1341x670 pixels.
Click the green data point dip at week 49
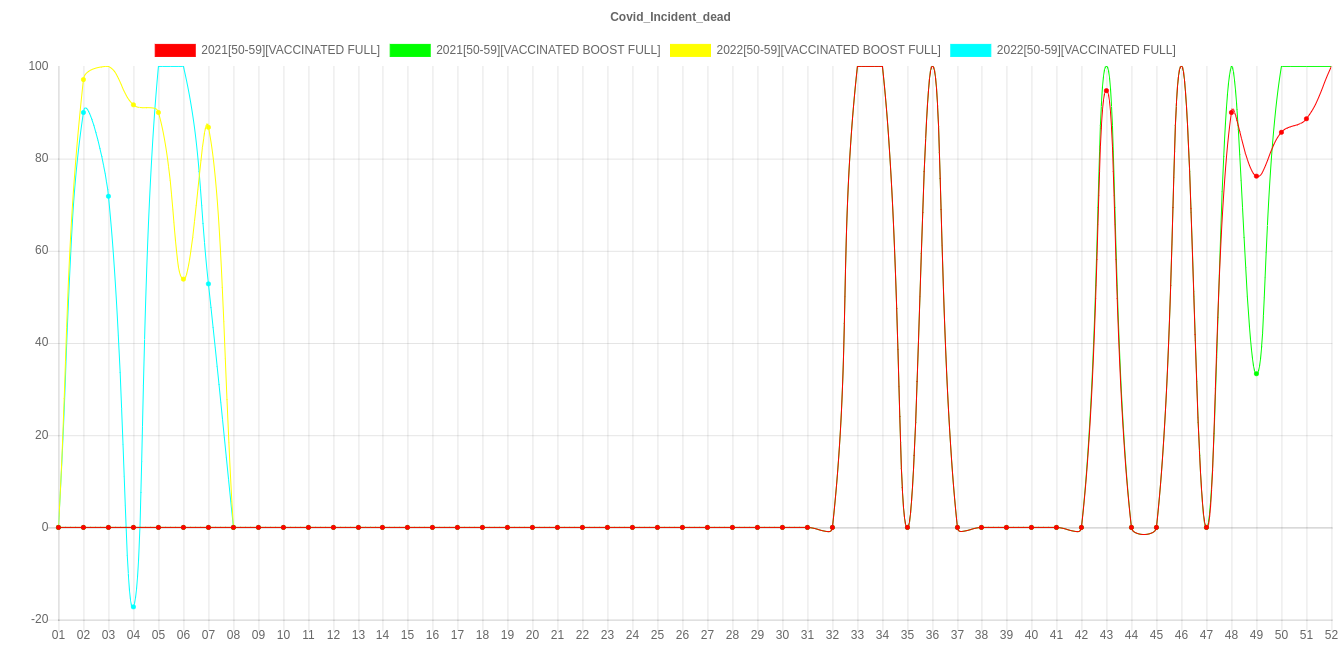(1256, 374)
